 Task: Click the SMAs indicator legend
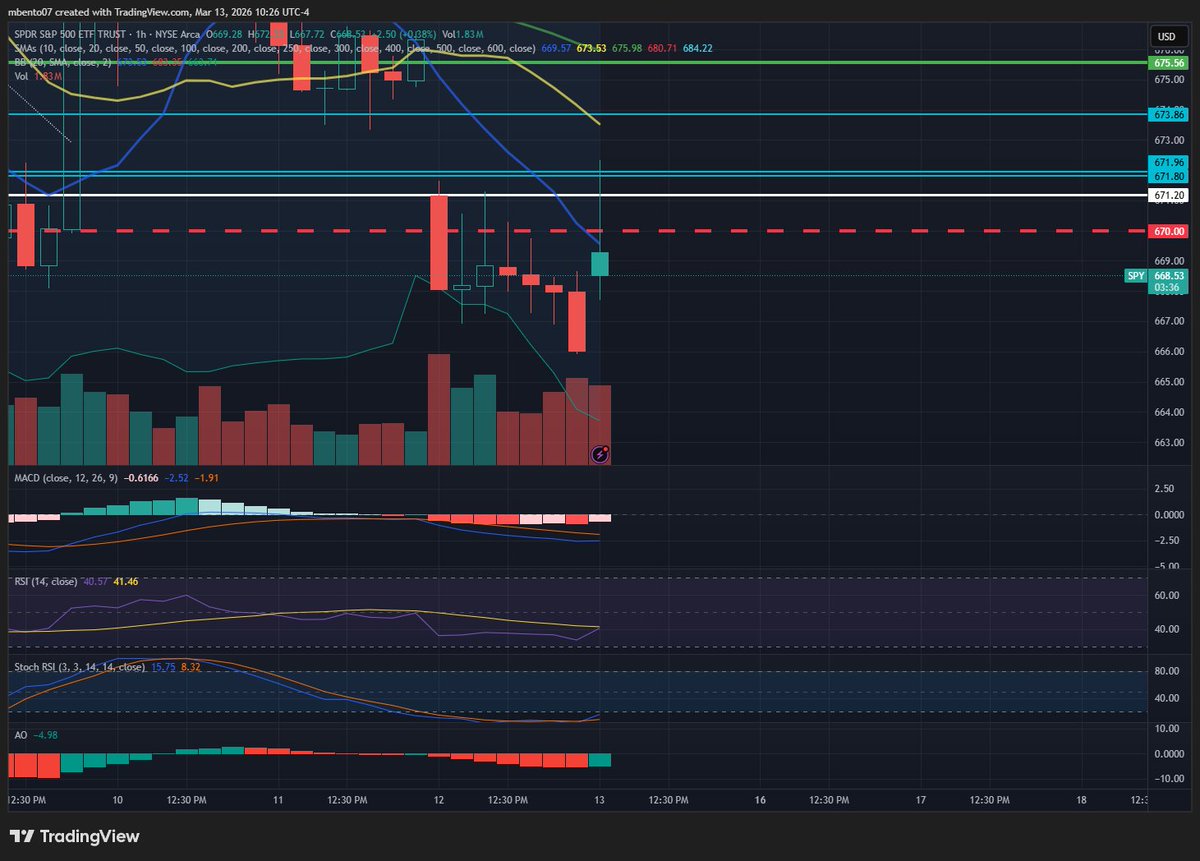click(275, 48)
